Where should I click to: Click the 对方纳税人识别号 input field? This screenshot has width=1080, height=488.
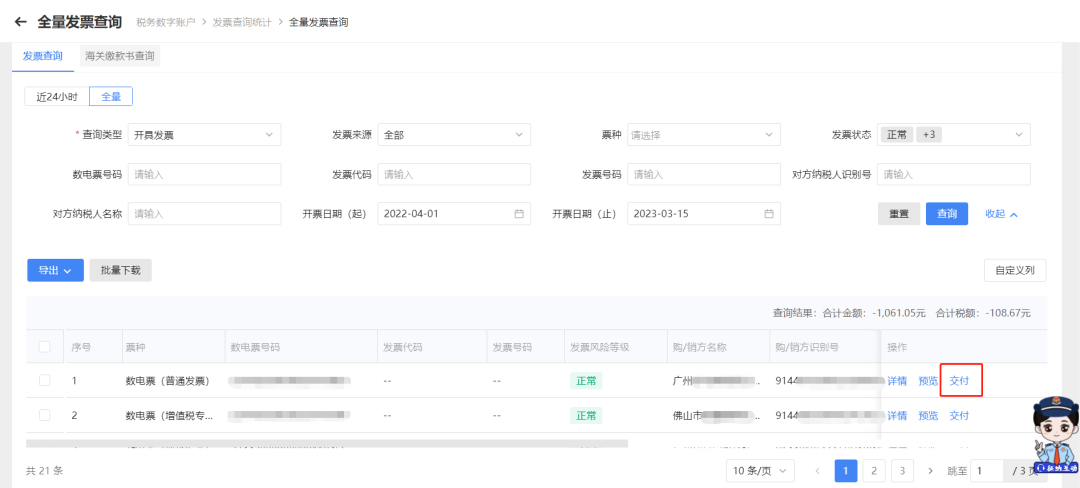[x=954, y=174]
